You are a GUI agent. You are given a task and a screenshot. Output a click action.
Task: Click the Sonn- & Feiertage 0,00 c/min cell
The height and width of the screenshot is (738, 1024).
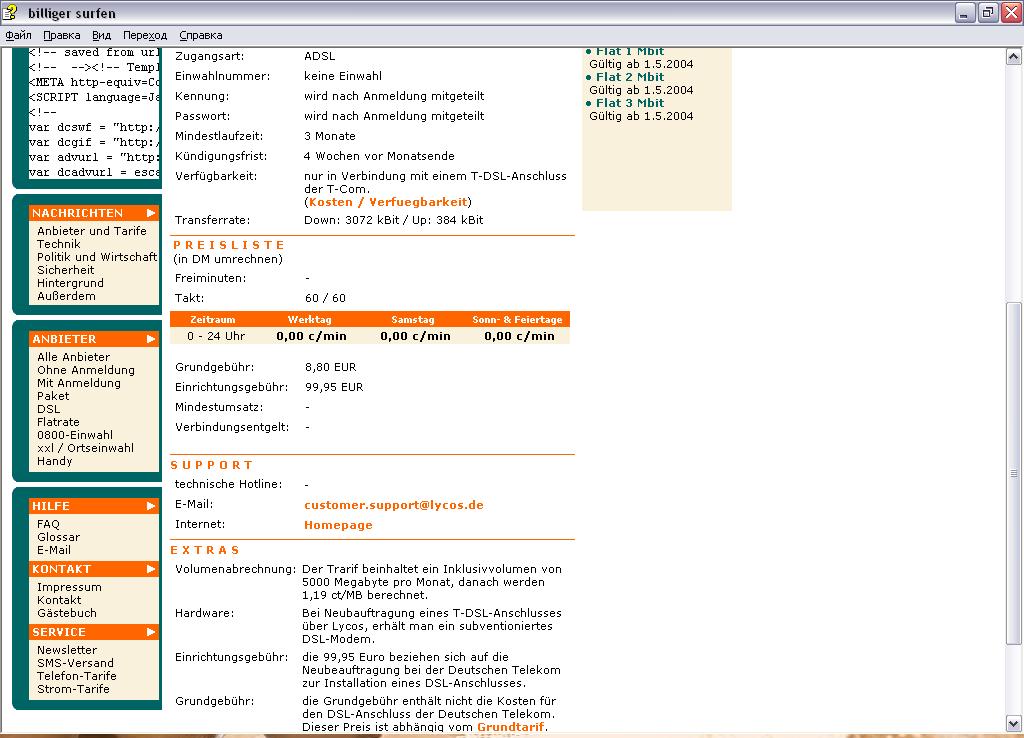pyautogui.click(x=519, y=336)
